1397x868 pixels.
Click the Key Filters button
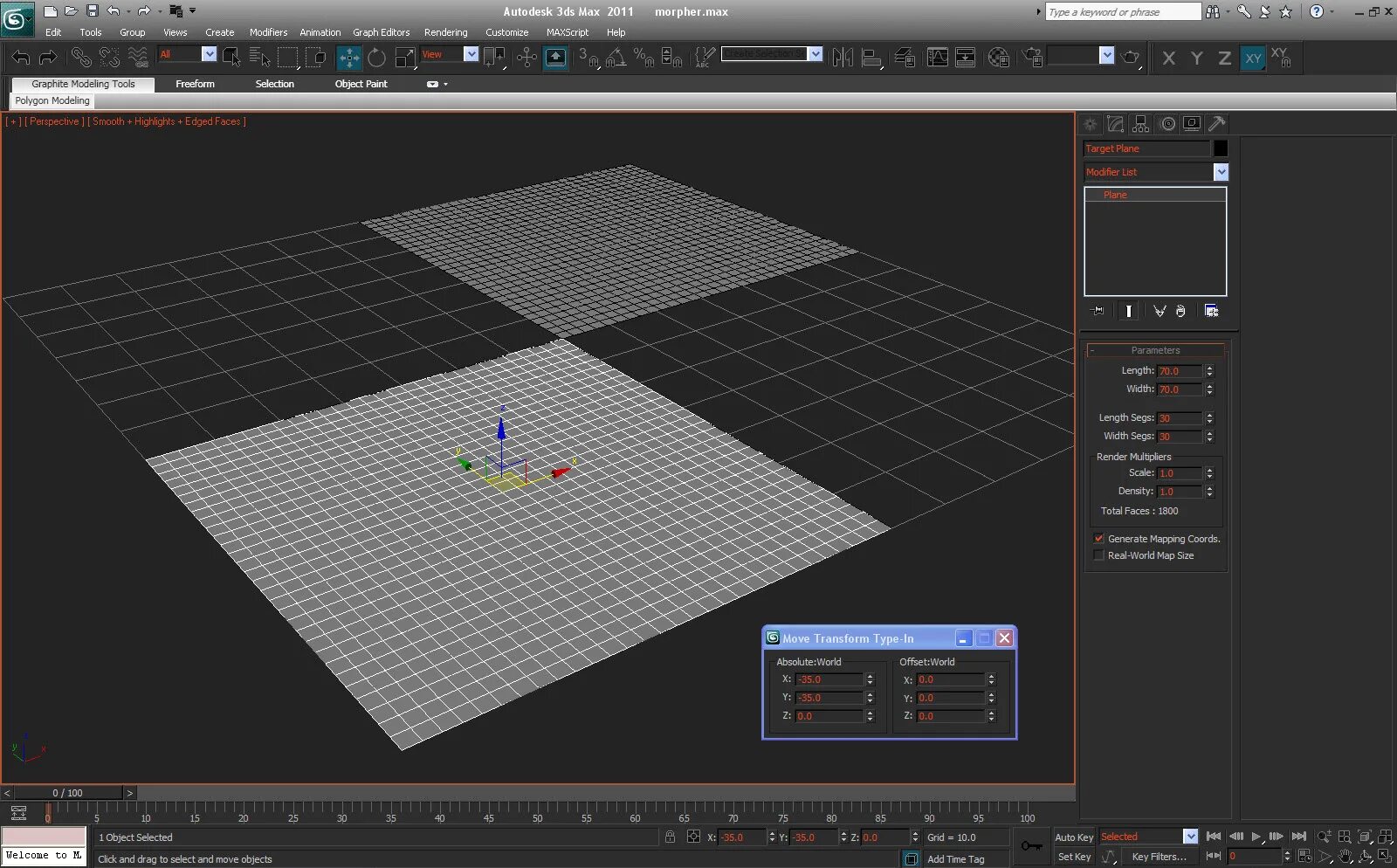(x=1159, y=857)
